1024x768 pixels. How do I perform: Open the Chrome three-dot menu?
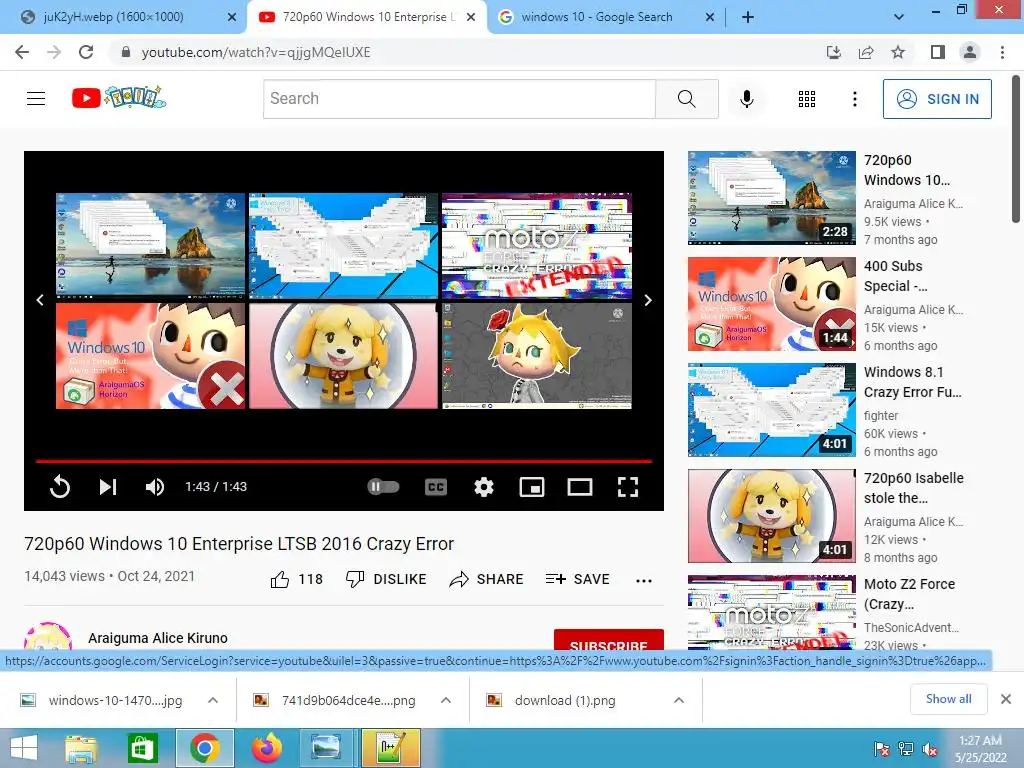tap(1002, 52)
